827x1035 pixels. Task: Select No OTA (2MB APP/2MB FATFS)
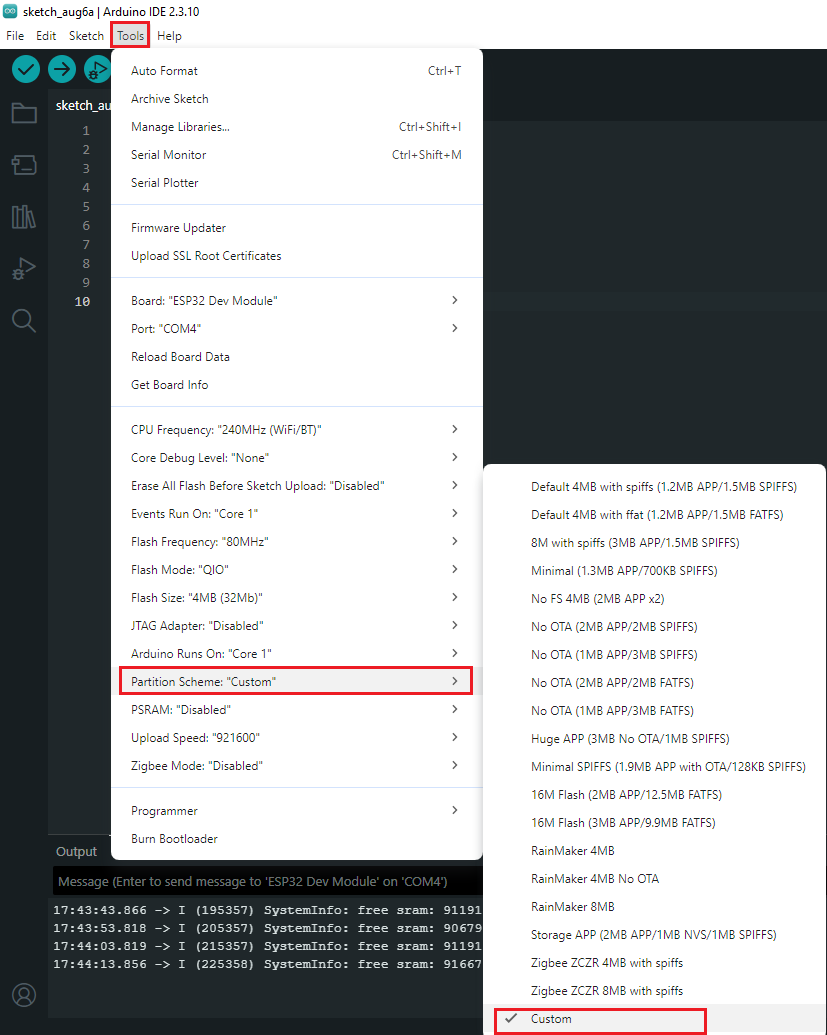click(654, 683)
